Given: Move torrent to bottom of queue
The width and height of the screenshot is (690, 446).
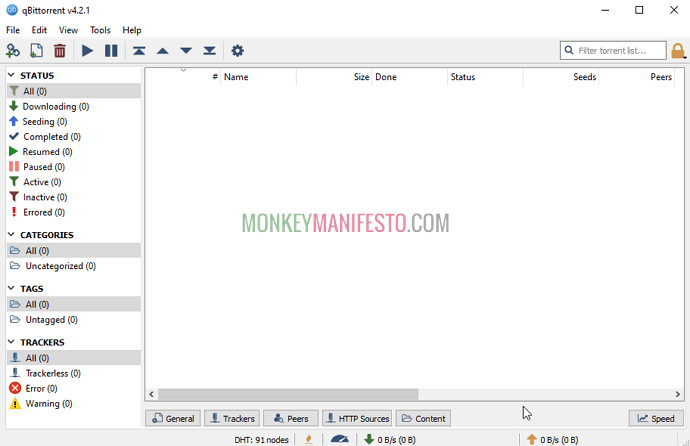Looking at the screenshot, I should click(x=209, y=51).
